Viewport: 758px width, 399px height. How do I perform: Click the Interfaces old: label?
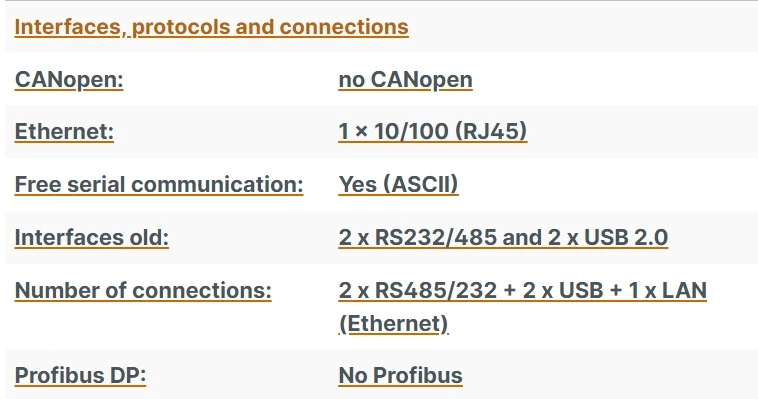click(x=92, y=238)
